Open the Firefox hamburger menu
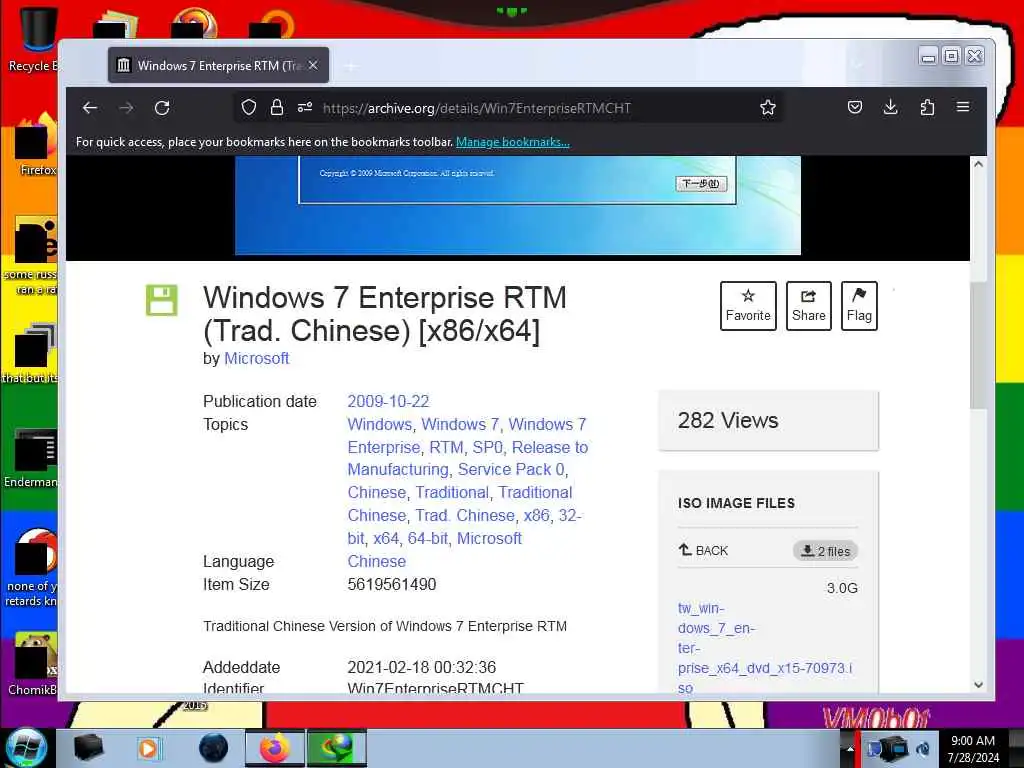The height and width of the screenshot is (768, 1024). (963, 107)
